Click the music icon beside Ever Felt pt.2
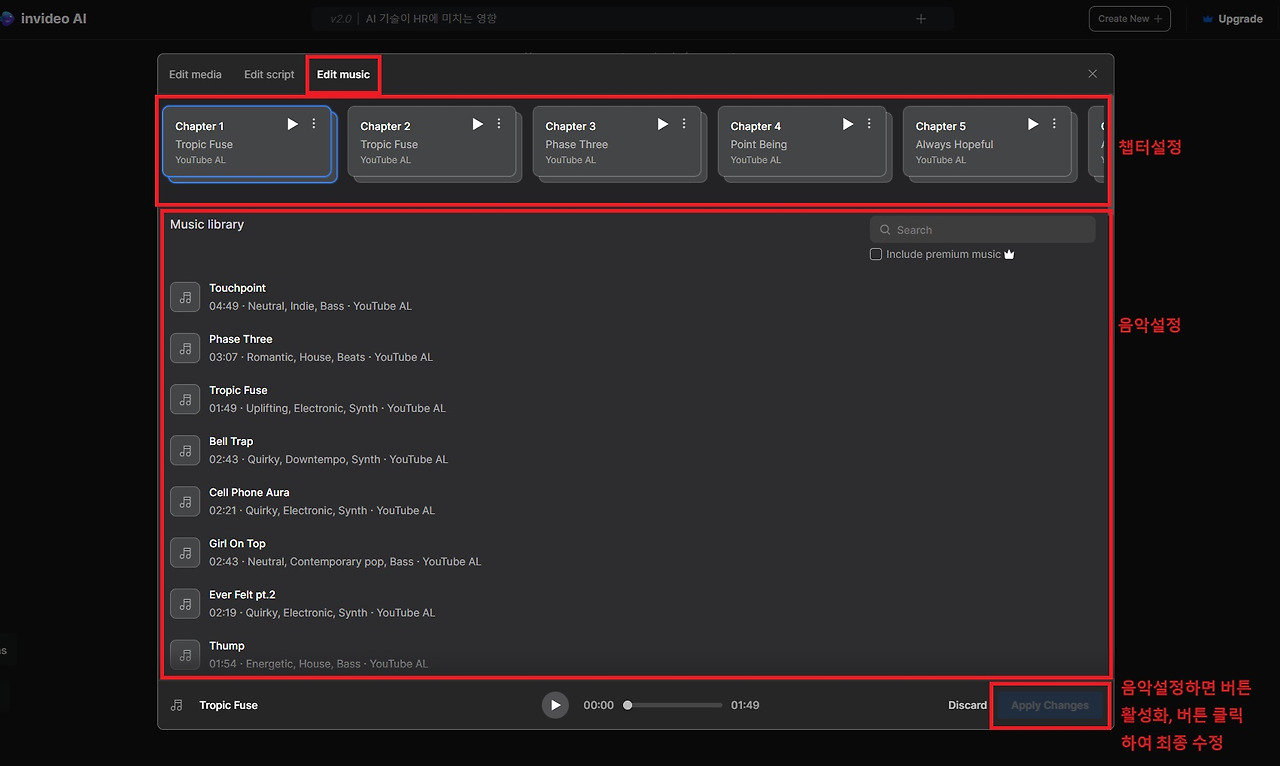The width and height of the screenshot is (1280, 766). point(185,603)
